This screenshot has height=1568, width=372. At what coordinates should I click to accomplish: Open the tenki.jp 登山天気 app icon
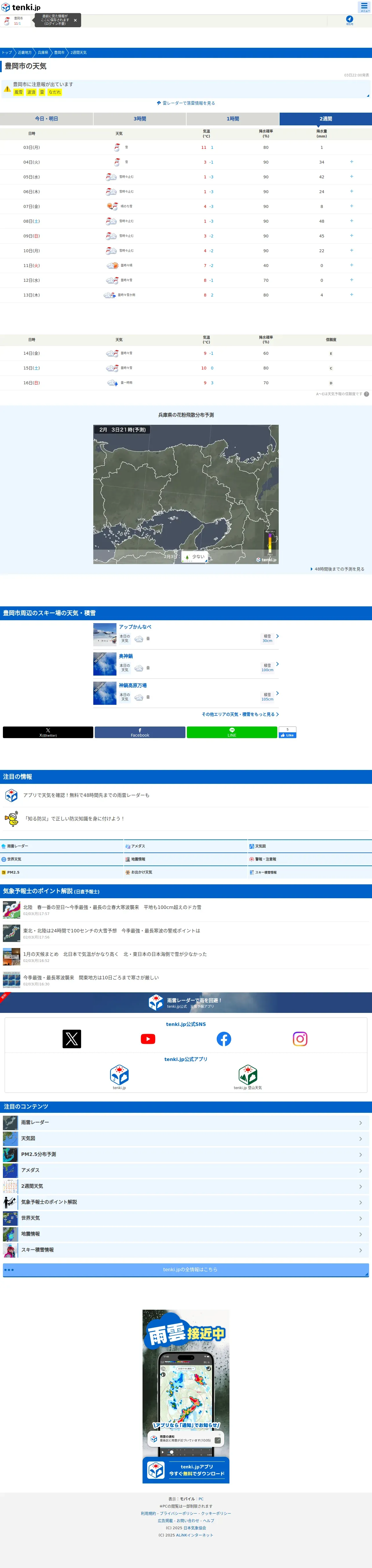(248, 1074)
